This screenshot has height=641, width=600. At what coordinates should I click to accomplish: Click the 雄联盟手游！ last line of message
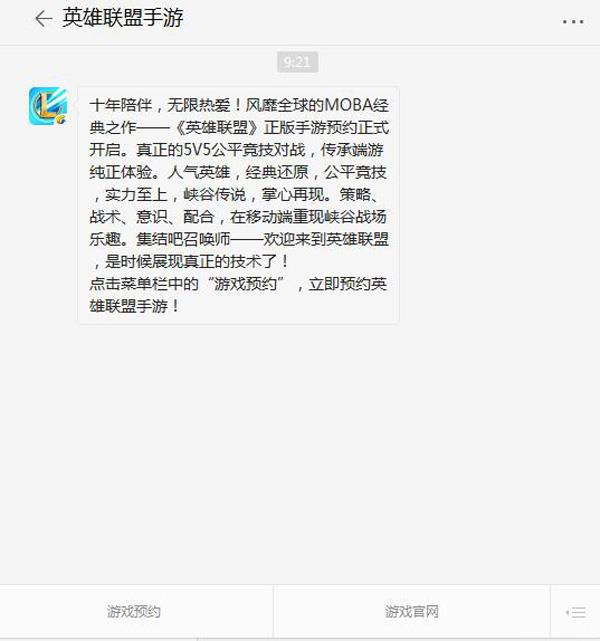coord(134,306)
